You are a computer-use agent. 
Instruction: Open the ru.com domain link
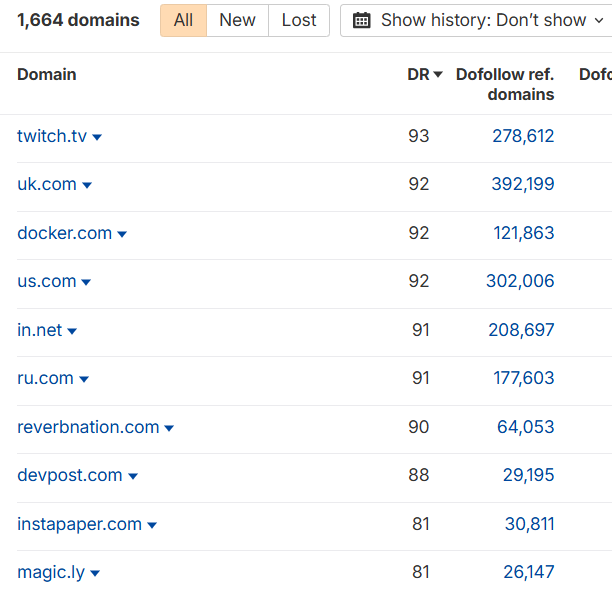(45, 378)
